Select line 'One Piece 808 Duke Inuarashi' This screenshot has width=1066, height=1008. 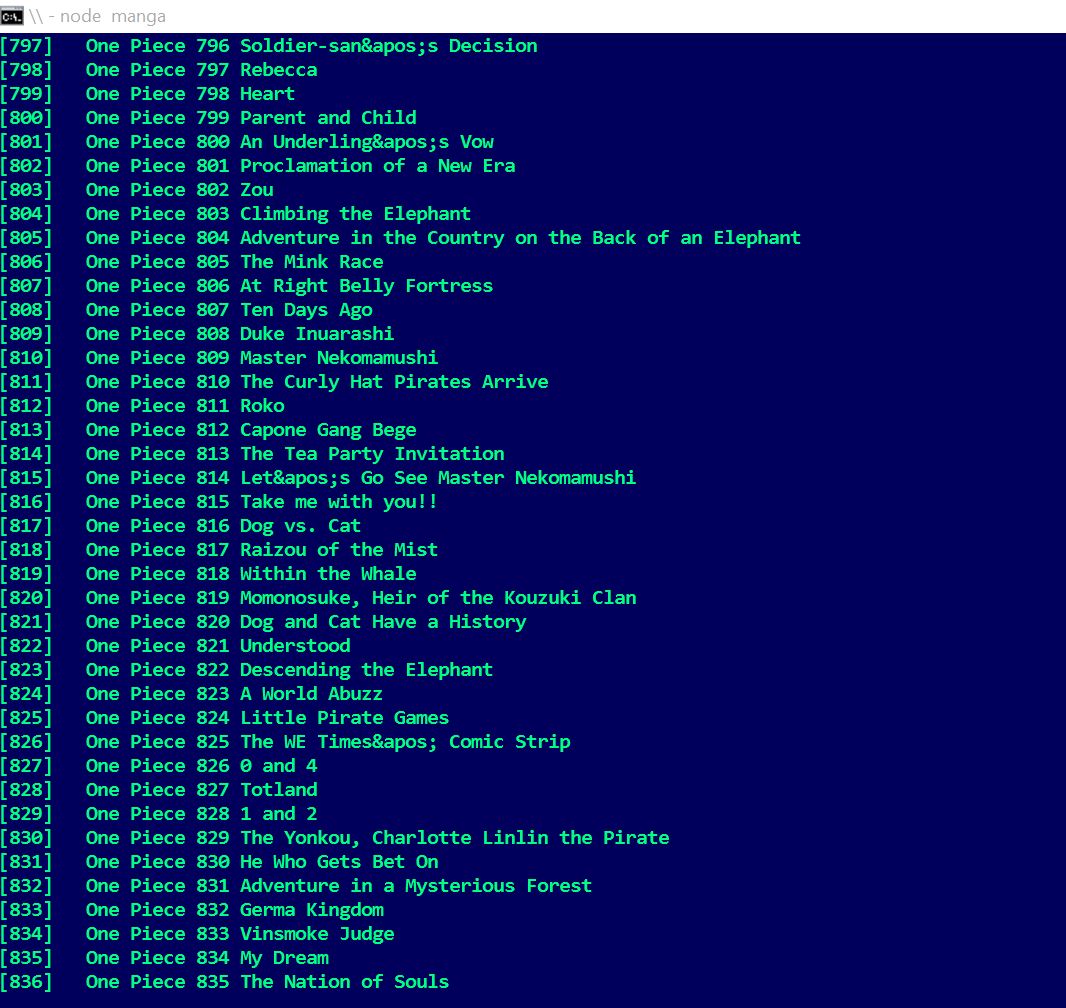coord(240,334)
